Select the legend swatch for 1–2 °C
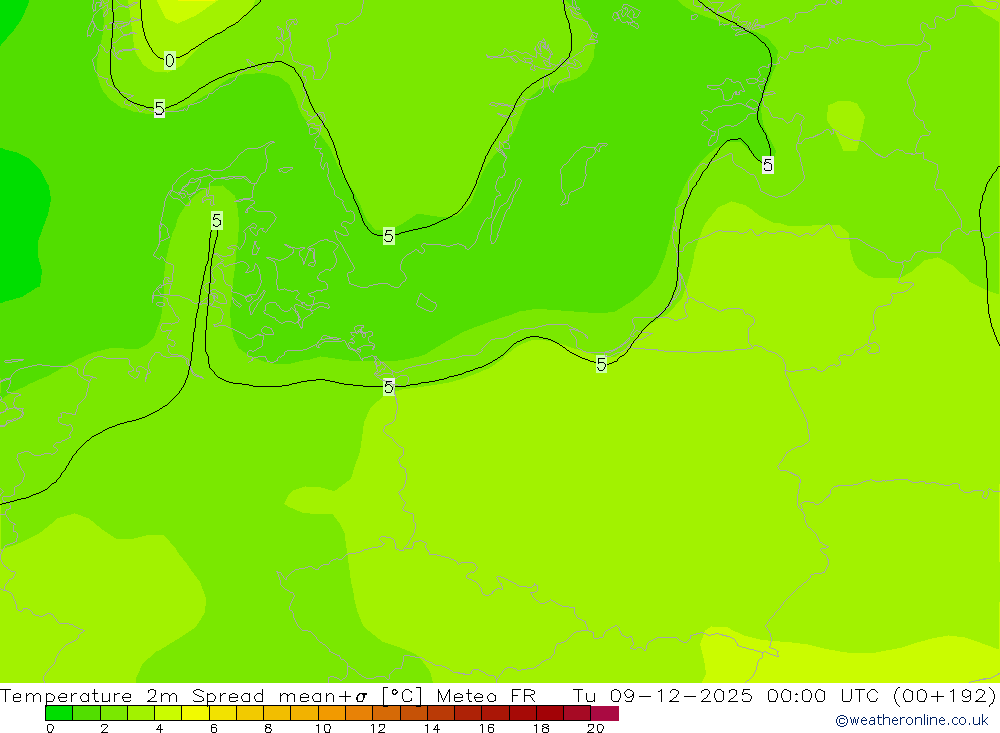The height and width of the screenshot is (733, 1000). (x=86, y=713)
